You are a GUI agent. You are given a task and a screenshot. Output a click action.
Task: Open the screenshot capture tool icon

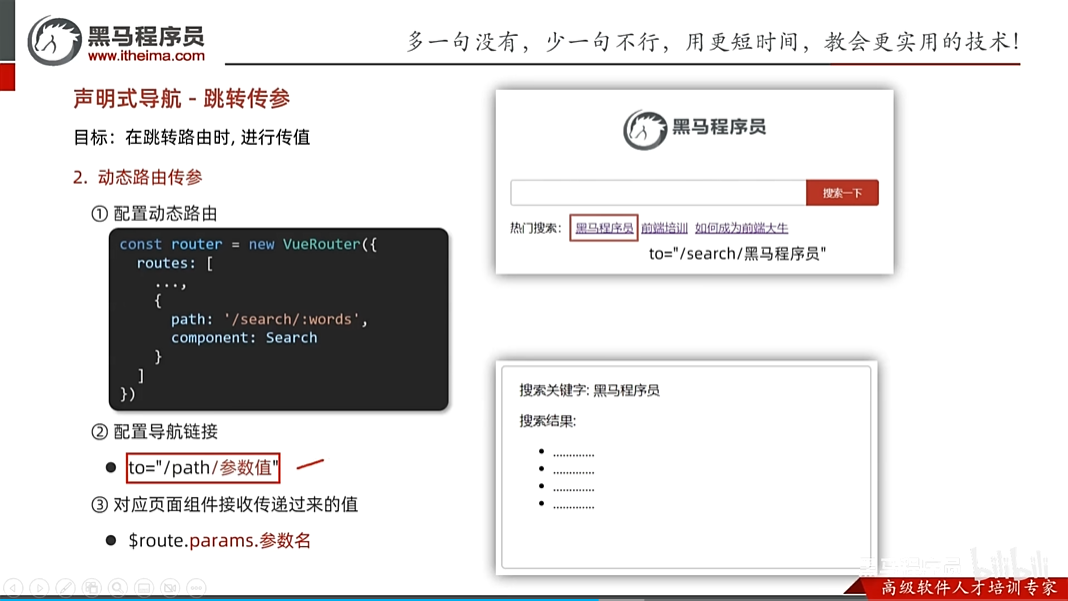[x=91, y=588]
